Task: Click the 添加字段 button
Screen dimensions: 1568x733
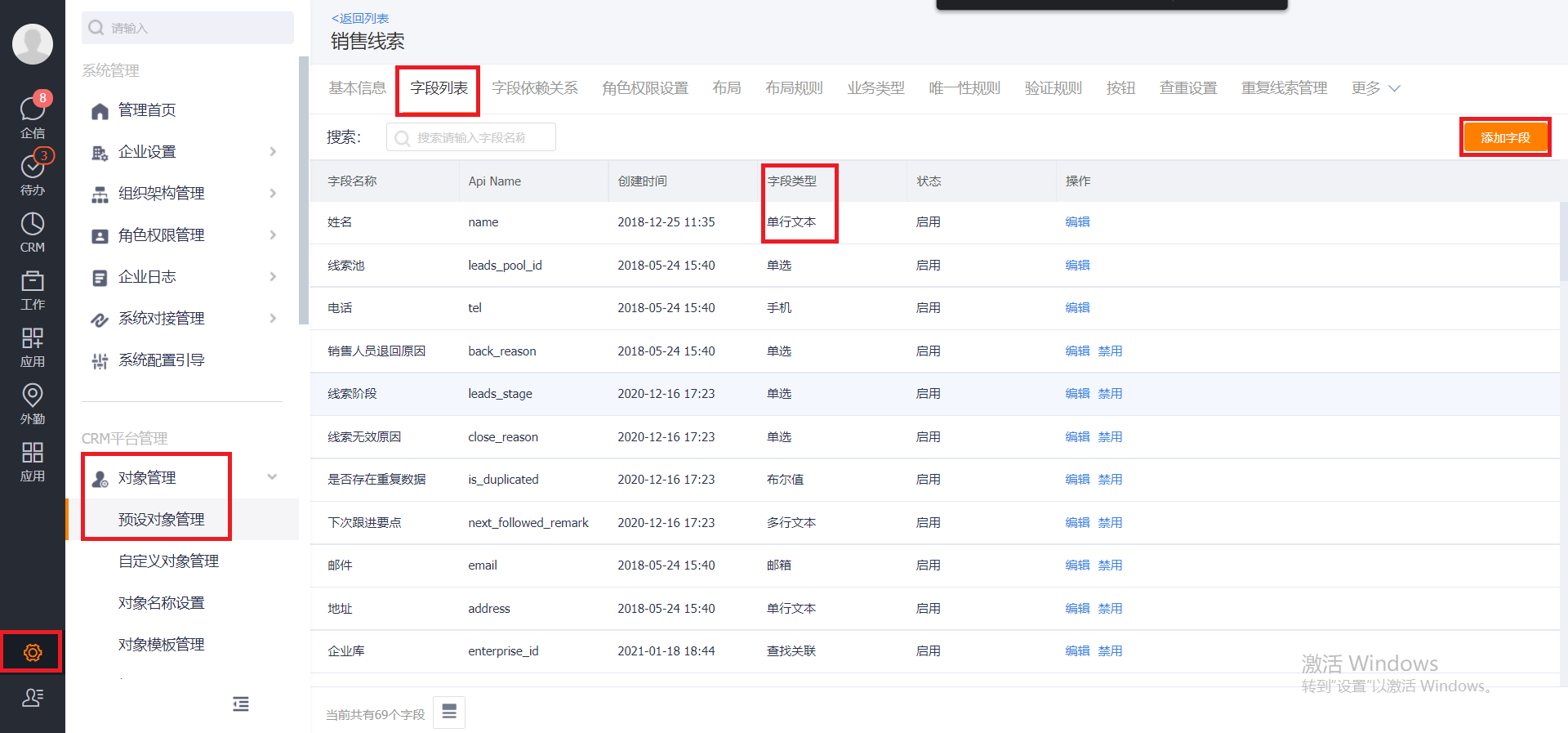Action: pos(1504,137)
